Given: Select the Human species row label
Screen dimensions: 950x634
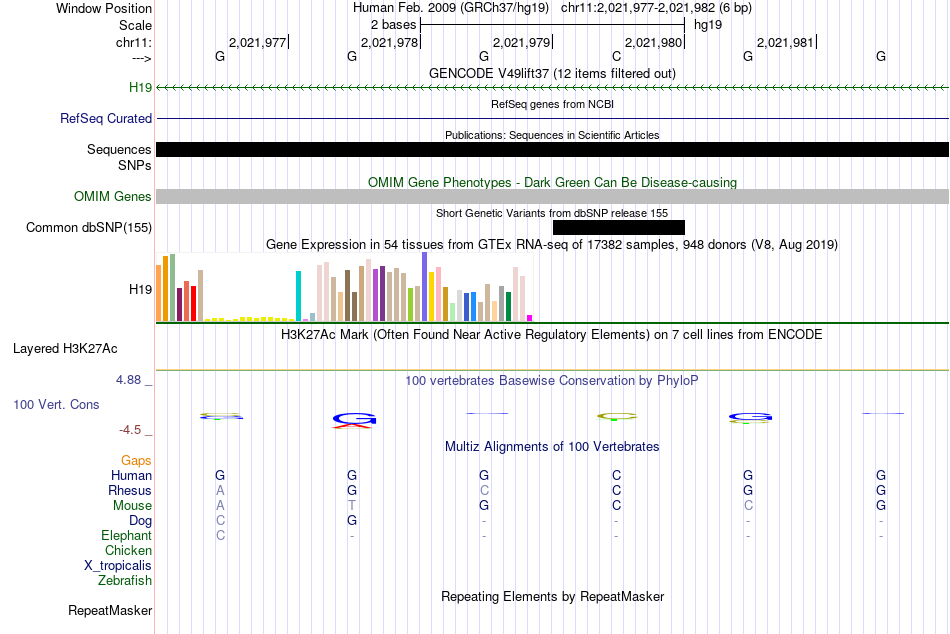Looking at the screenshot, I should pos(131,475).
